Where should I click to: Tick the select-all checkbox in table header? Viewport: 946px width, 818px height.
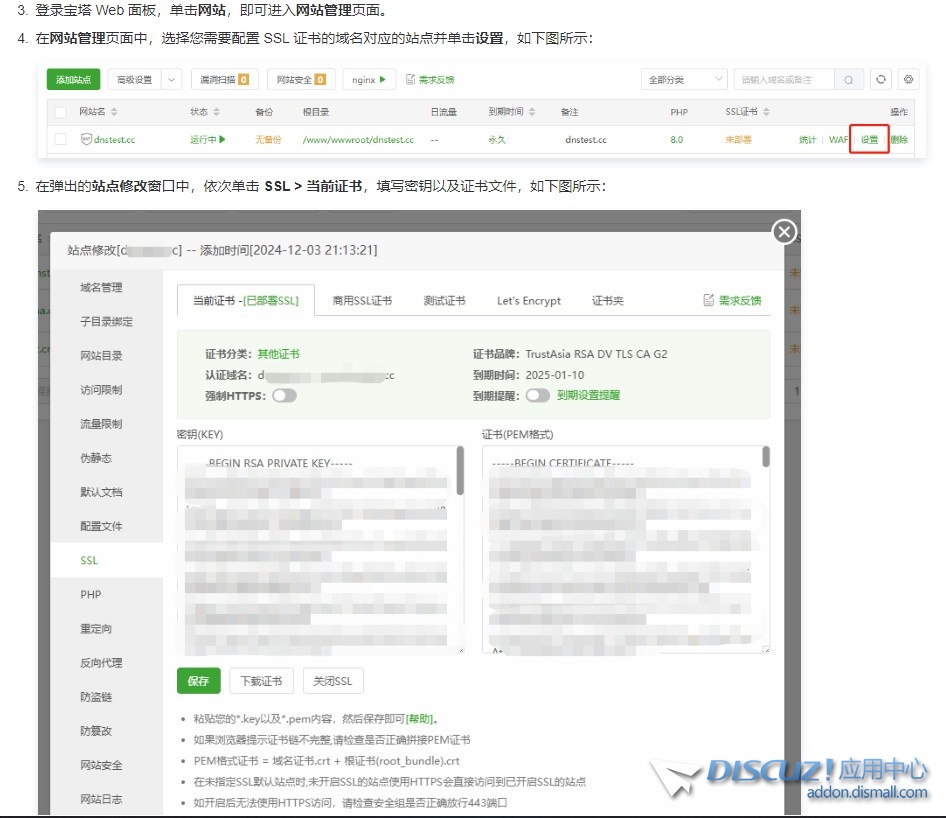[x=60, y=112]
